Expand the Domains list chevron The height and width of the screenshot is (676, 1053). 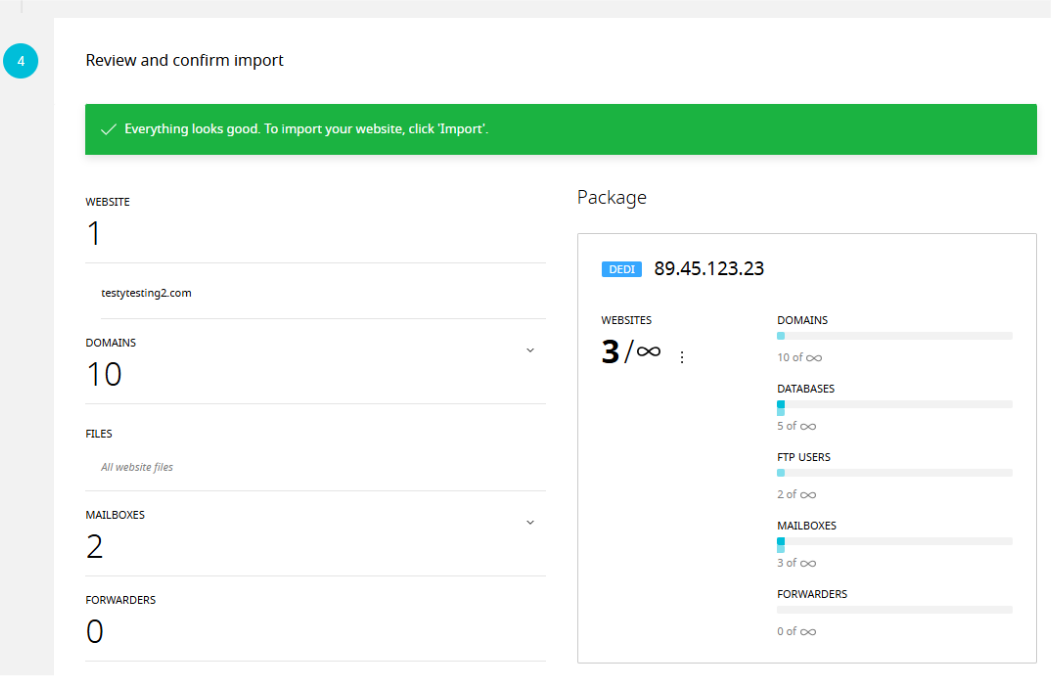click(x=530, y=350)
